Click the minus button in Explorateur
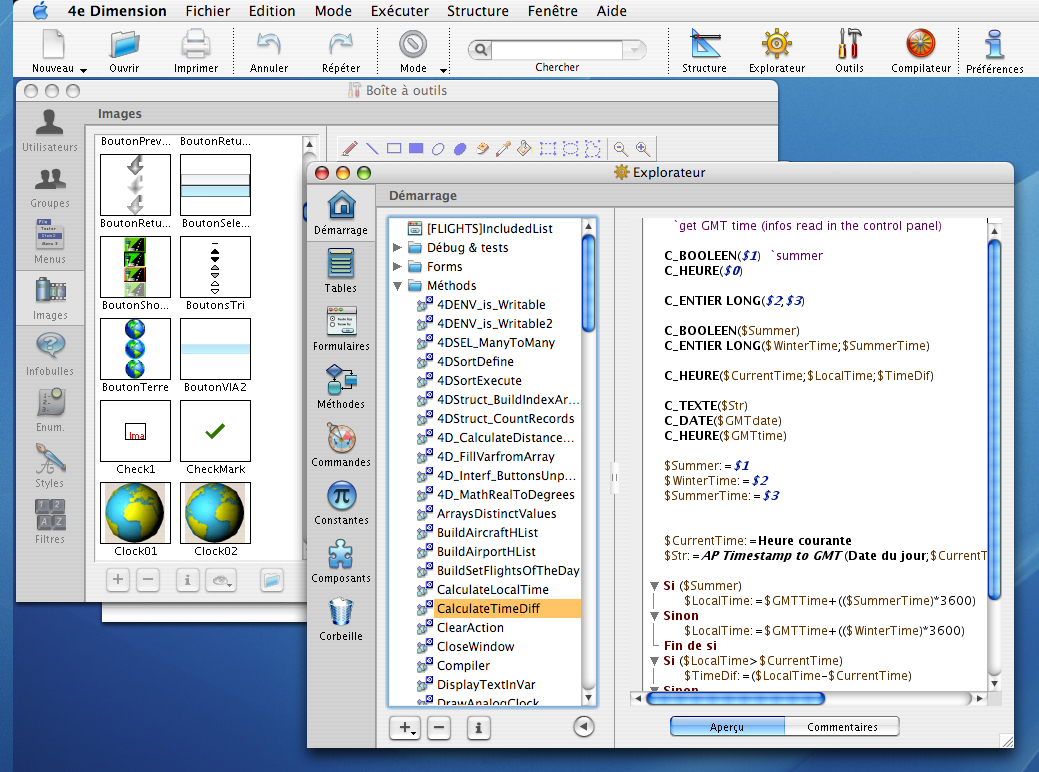Image resolution: width=1039 pixels, height=772 pixels. pos(439,728)
